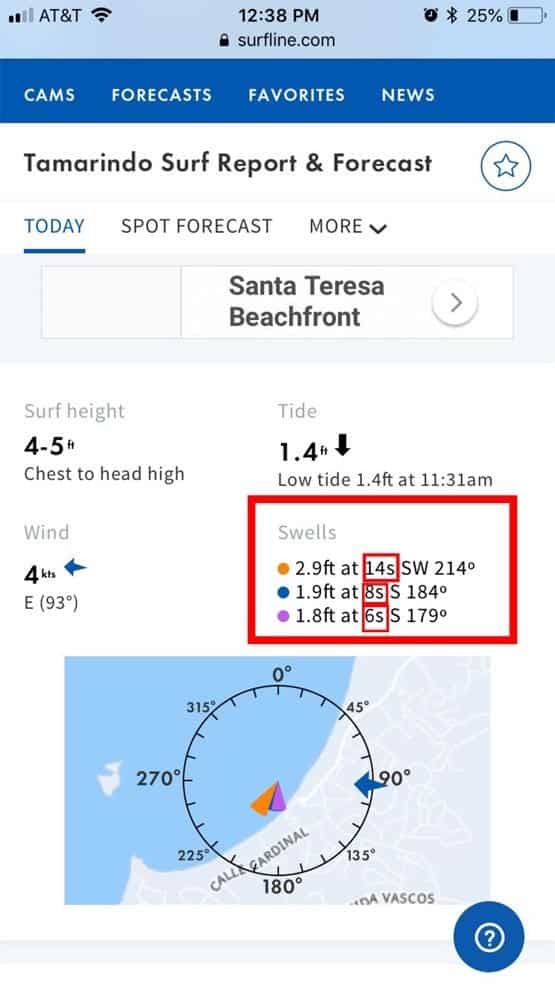
Task: Tap the blue swell dot
Action: [283, 592]
